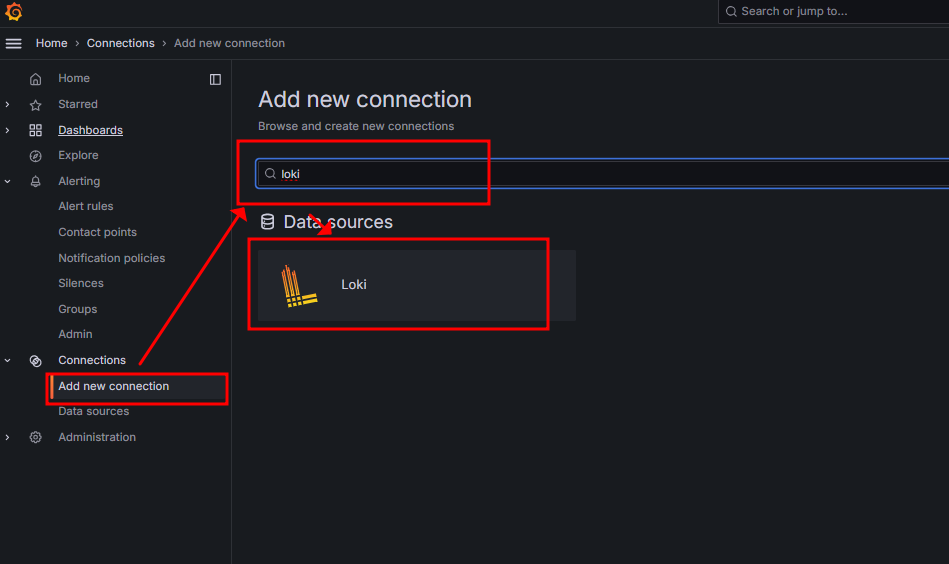Viewport: 949px width, 564px height.
Task: Click the Home house icon in sidebar
Action: click(36, 79)
